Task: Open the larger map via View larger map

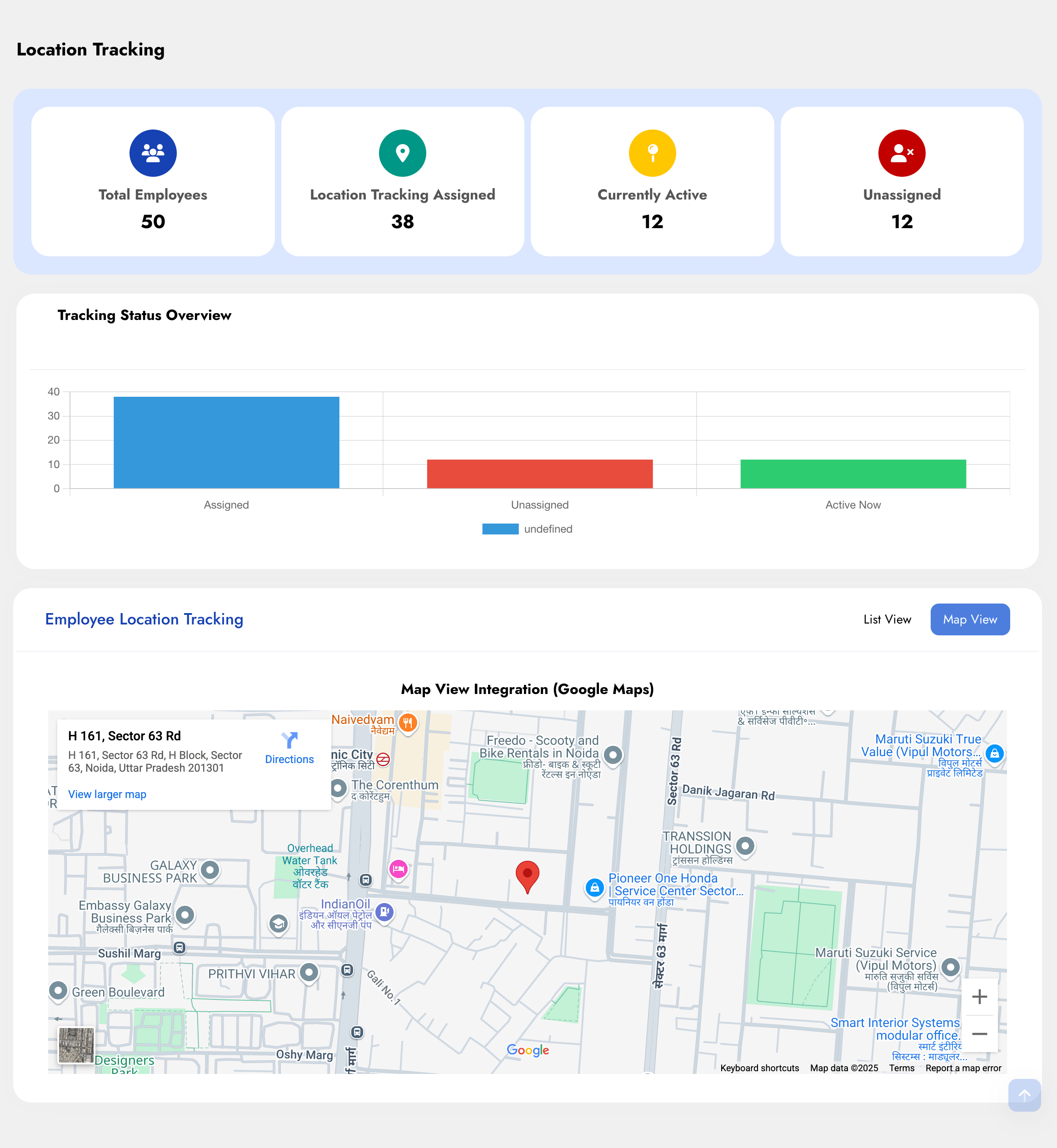Action: pyautogui.click(x=107, y=794)
